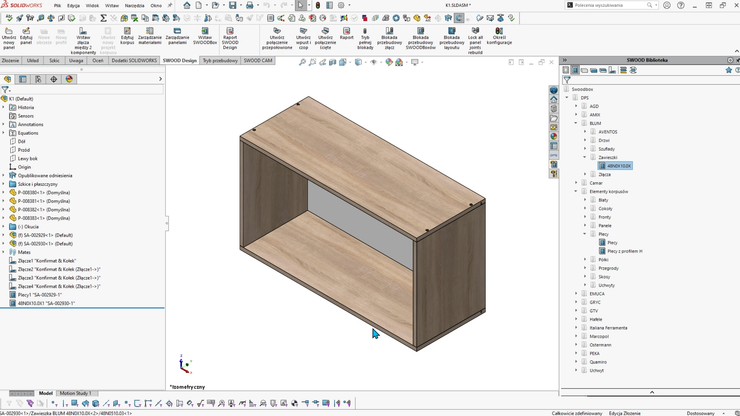
Task: Click the search commands input field
Action: click(610, 5)
